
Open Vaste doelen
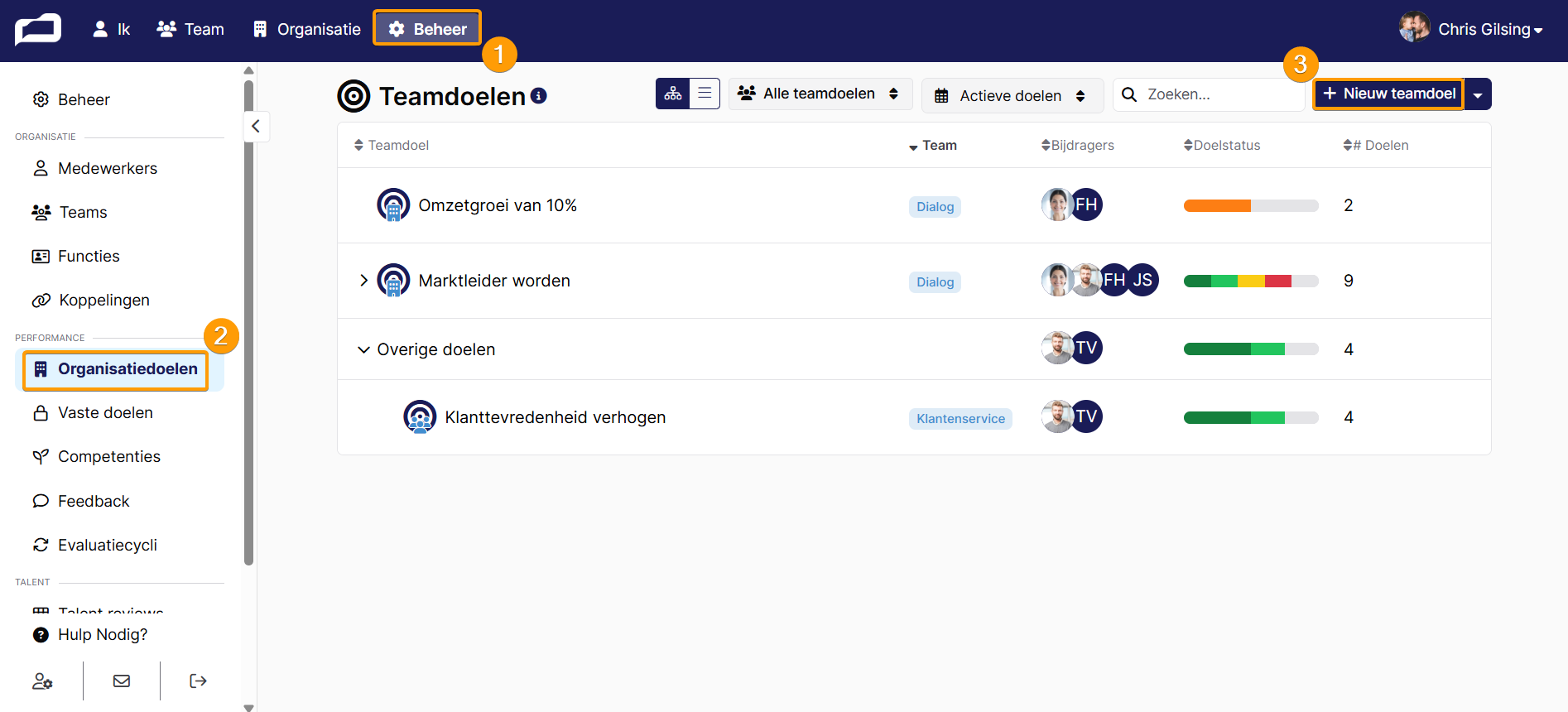click(93, 412)
